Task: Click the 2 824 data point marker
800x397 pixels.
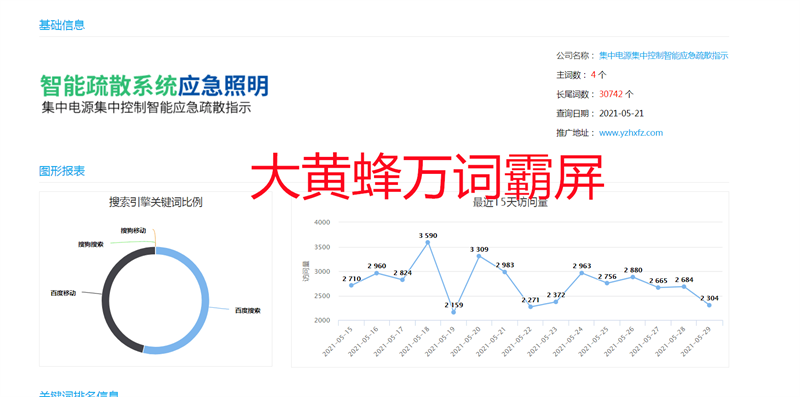Action: pyautogui.click(x=402, y=280)
